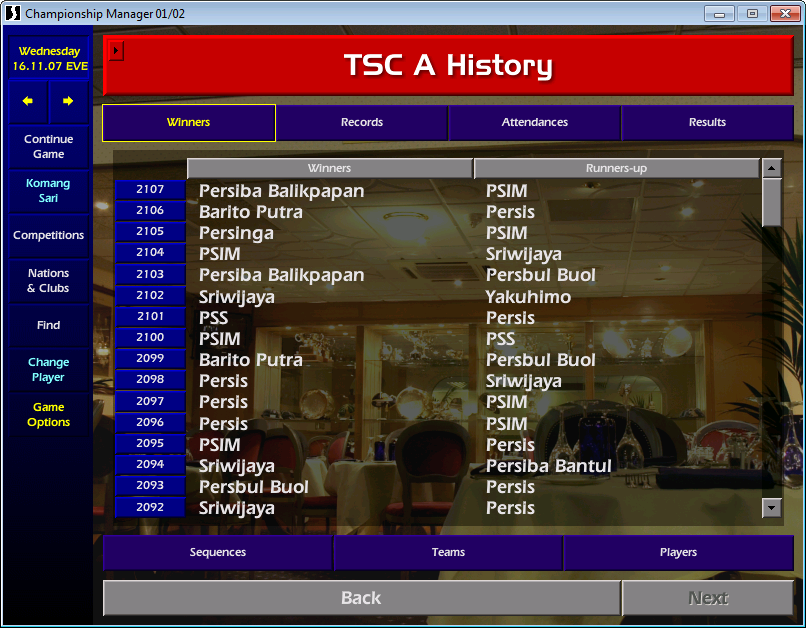Image resolution: width=806 pixels, height=628 pixels.
Task: Open the Teams tab
Action: tap(448, 552)
